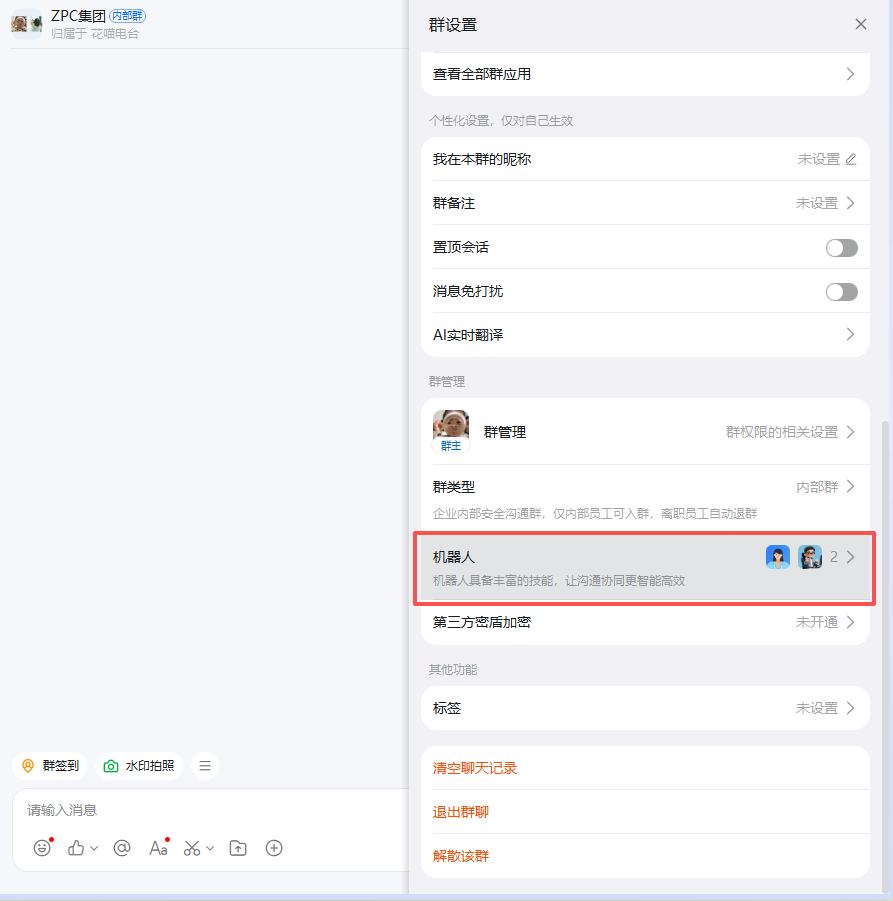The width and height of the screenshot is (893, 901).
Task: Click the thumbs-up reaction icon
Action: (x=76, y=848)
